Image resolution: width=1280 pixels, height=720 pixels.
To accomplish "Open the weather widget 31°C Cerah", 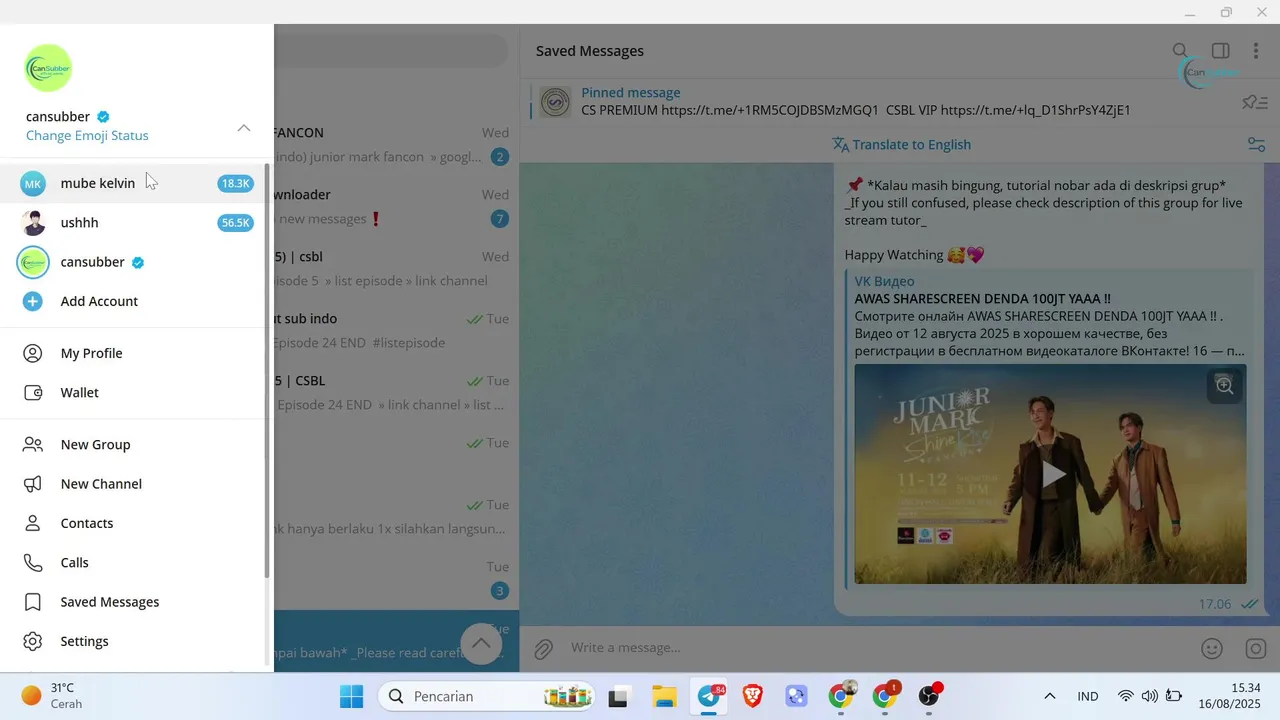I will [52, 696].
